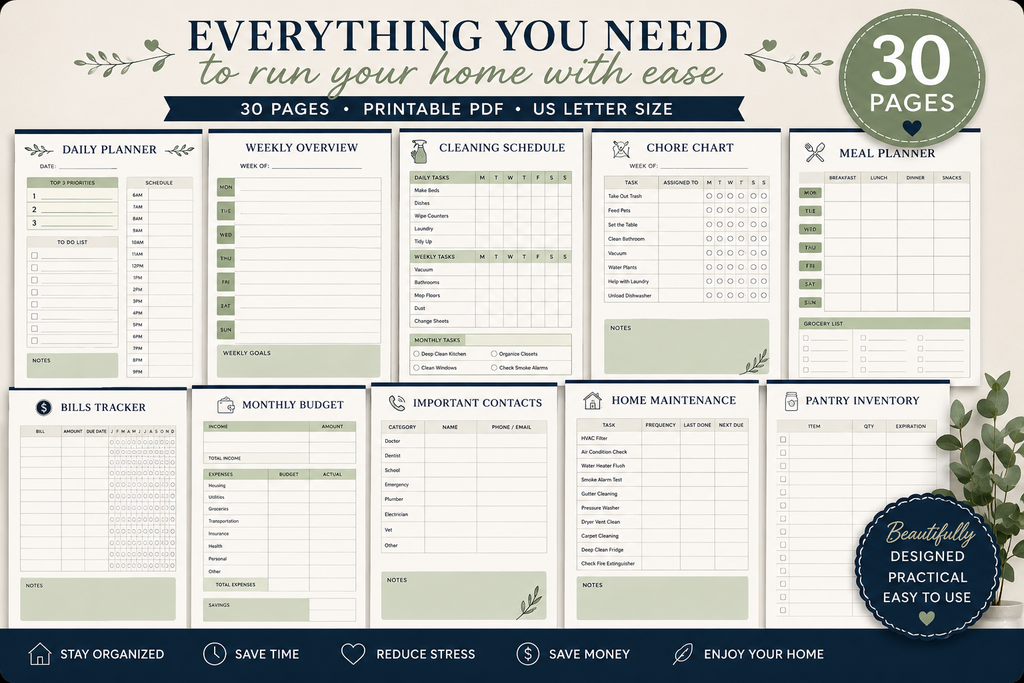The width and height of the screenshot is (1024, 683).
Task: Click the Expiration column header in Pantry Inventory
Action: 910,426
